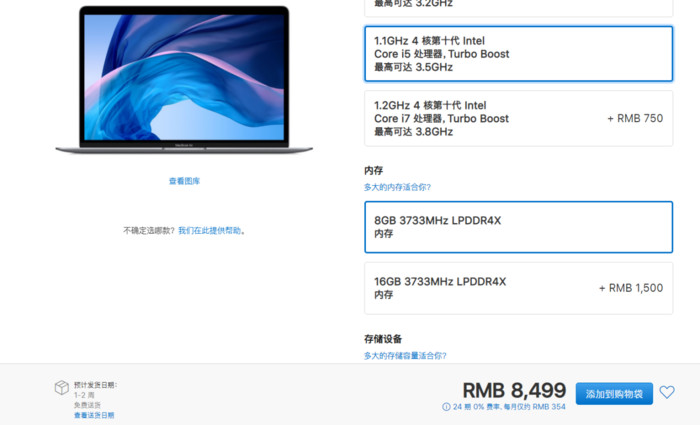
Task: Choose the 16GB 3733MHz LPDDR4X memory
Action: [x=518, y=288]
